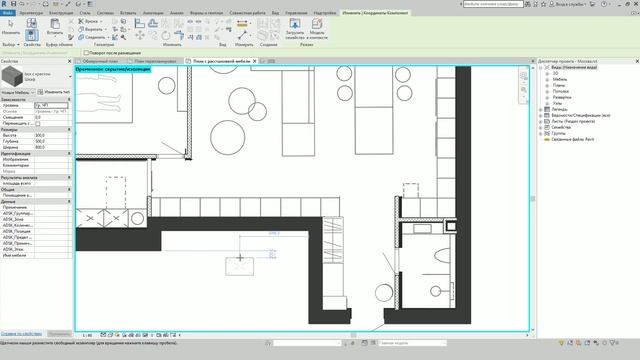Collapse the Зависимости property group

(x=69, y=100)
